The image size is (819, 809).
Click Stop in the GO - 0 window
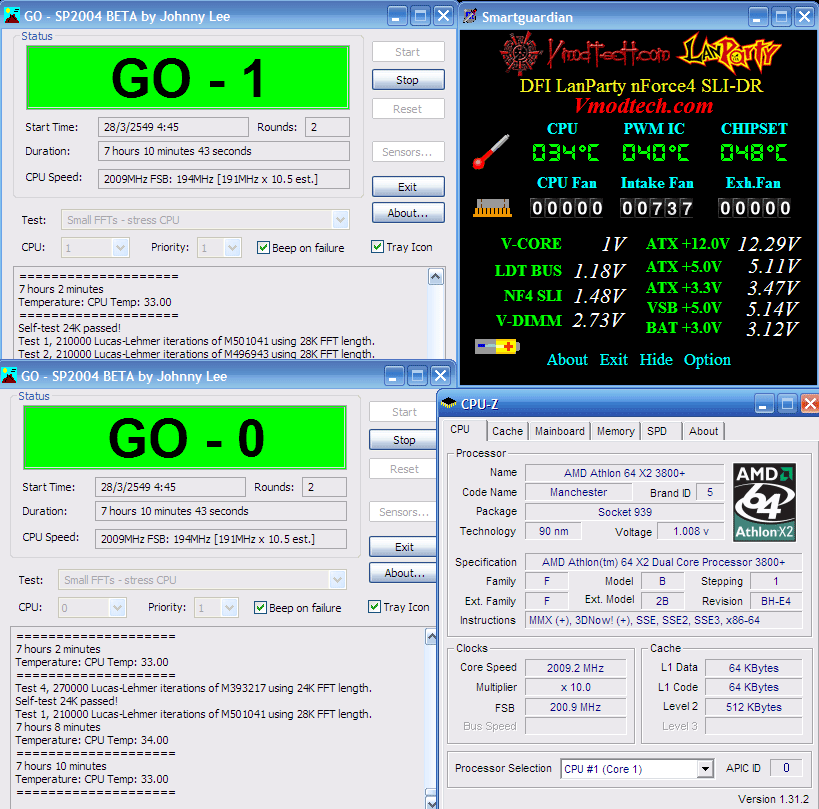pos(403,440)
